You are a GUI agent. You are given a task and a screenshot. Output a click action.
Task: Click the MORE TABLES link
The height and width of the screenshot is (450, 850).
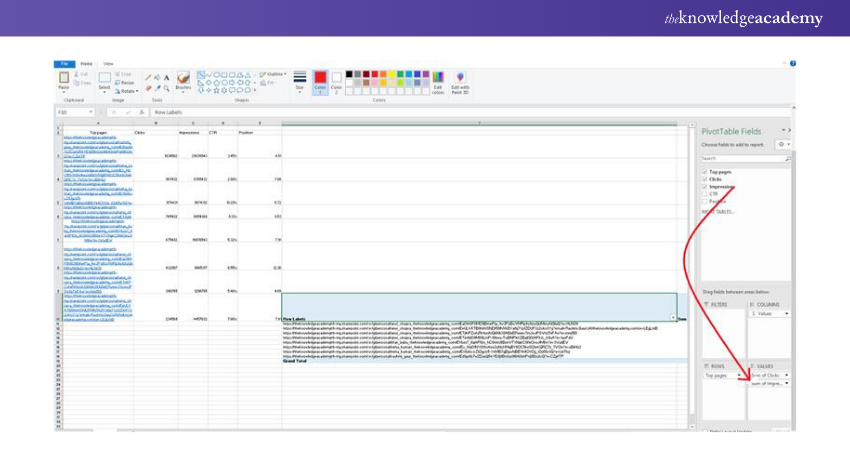pyautogui.click(x=718, y=211)
